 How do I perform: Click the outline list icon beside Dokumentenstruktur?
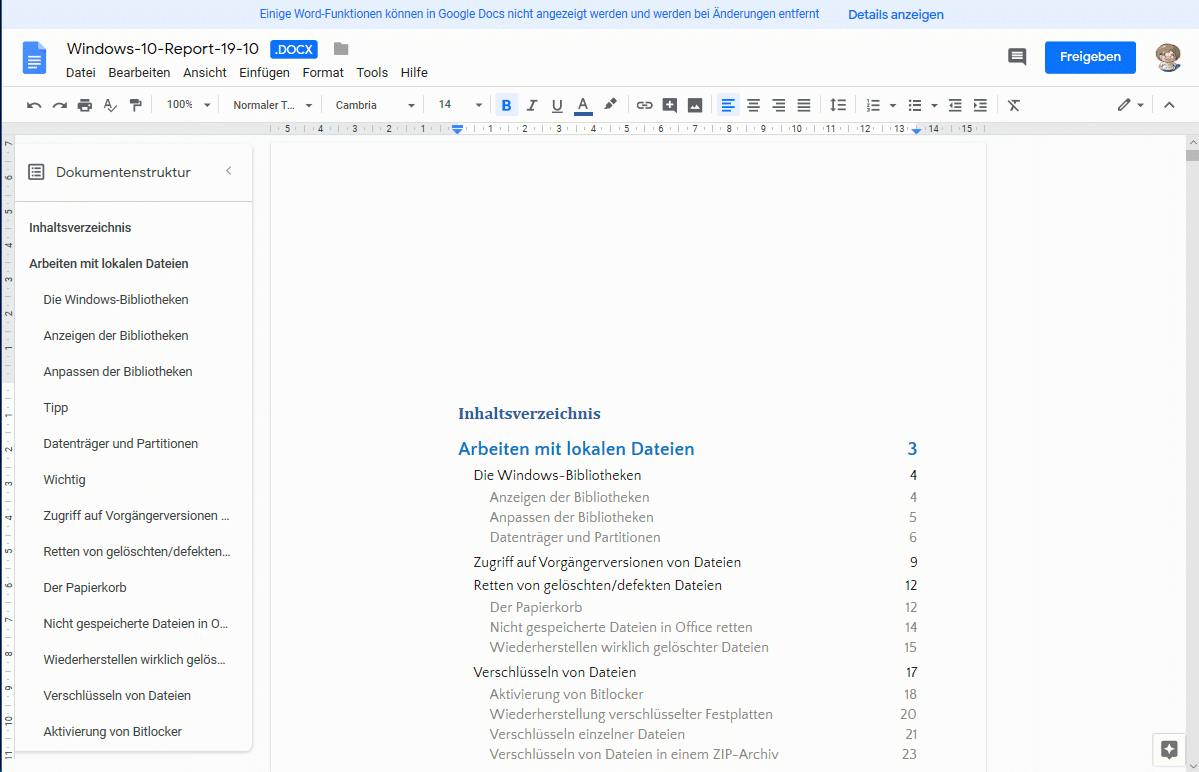click(x=36, y=172)
